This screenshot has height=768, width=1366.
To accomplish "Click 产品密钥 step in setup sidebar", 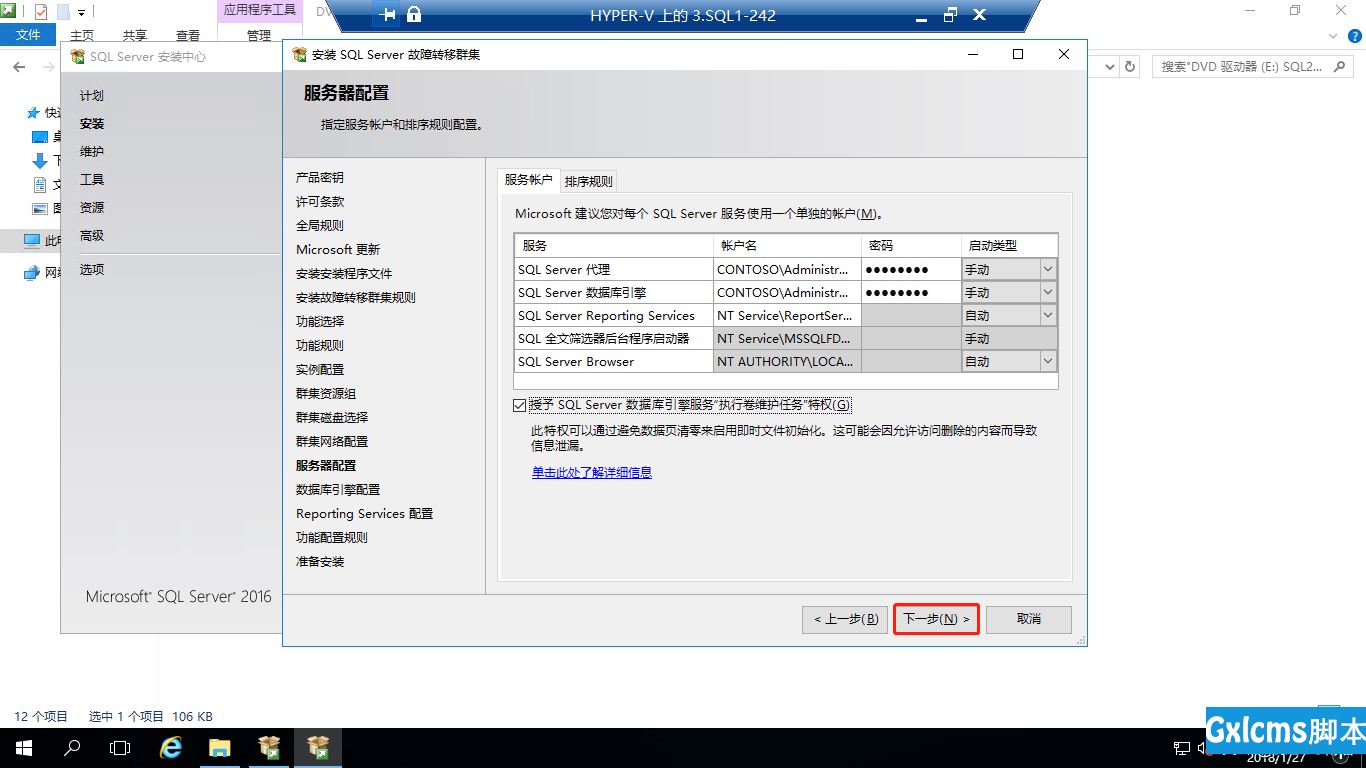I will (x=320, y=177).
